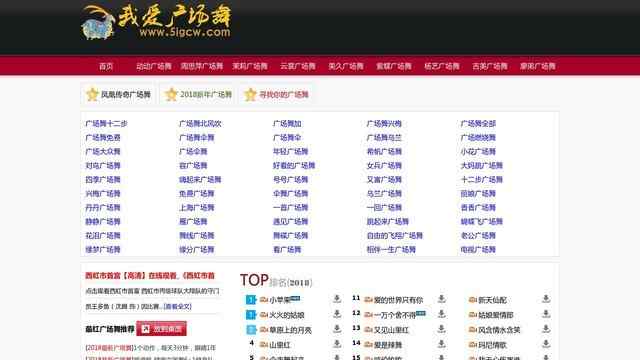
Task: Open the song title 小苹果
Action: tap(280, 300)
